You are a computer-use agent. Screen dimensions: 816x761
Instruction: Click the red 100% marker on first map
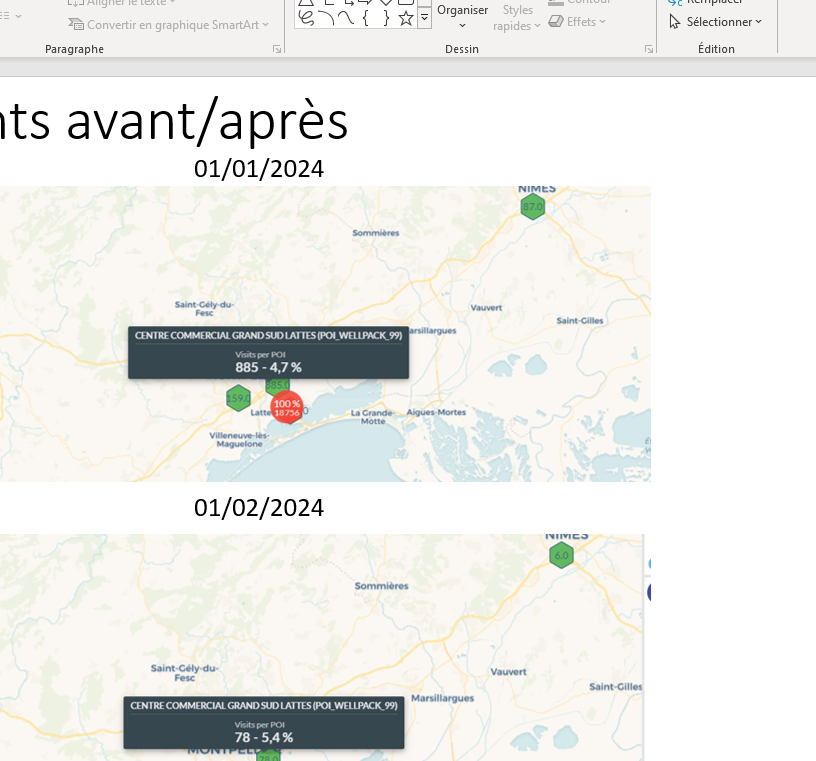[287, 407]
